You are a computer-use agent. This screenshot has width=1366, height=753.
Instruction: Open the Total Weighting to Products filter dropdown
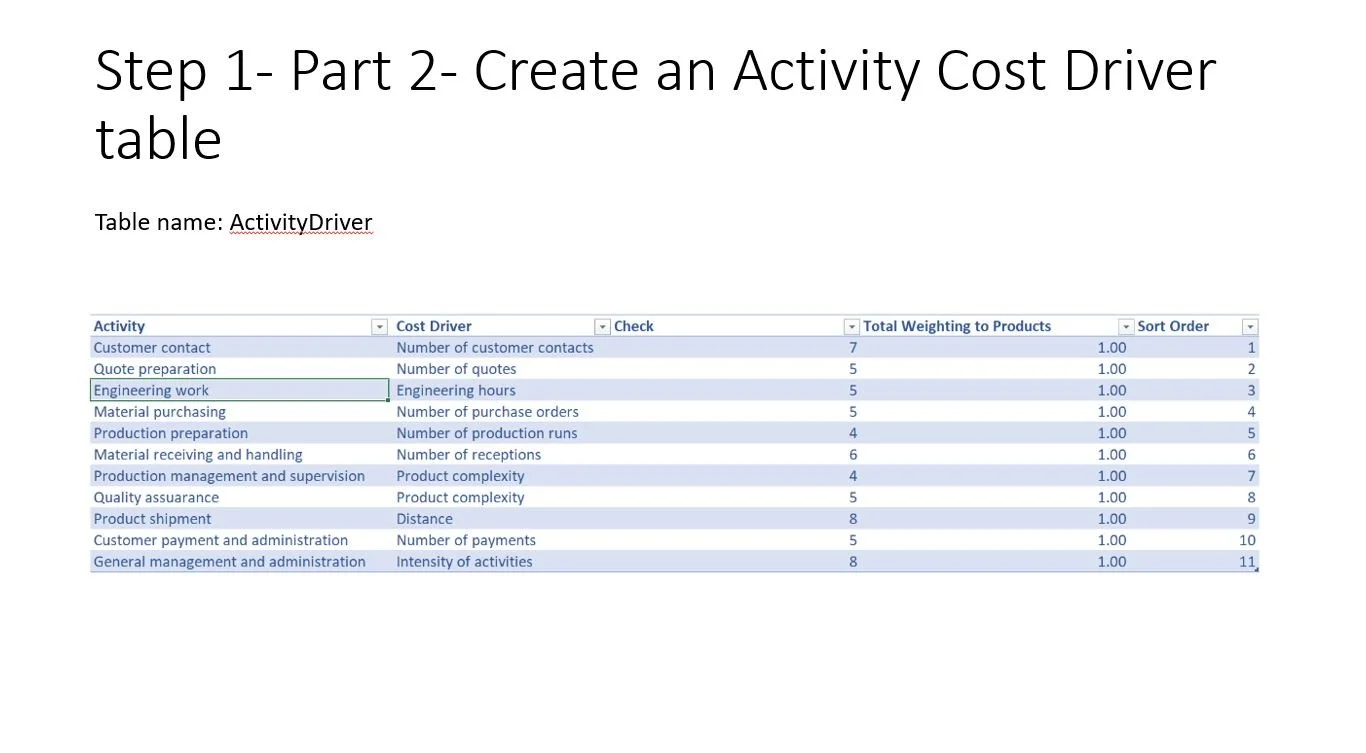tap(1126, 326)
